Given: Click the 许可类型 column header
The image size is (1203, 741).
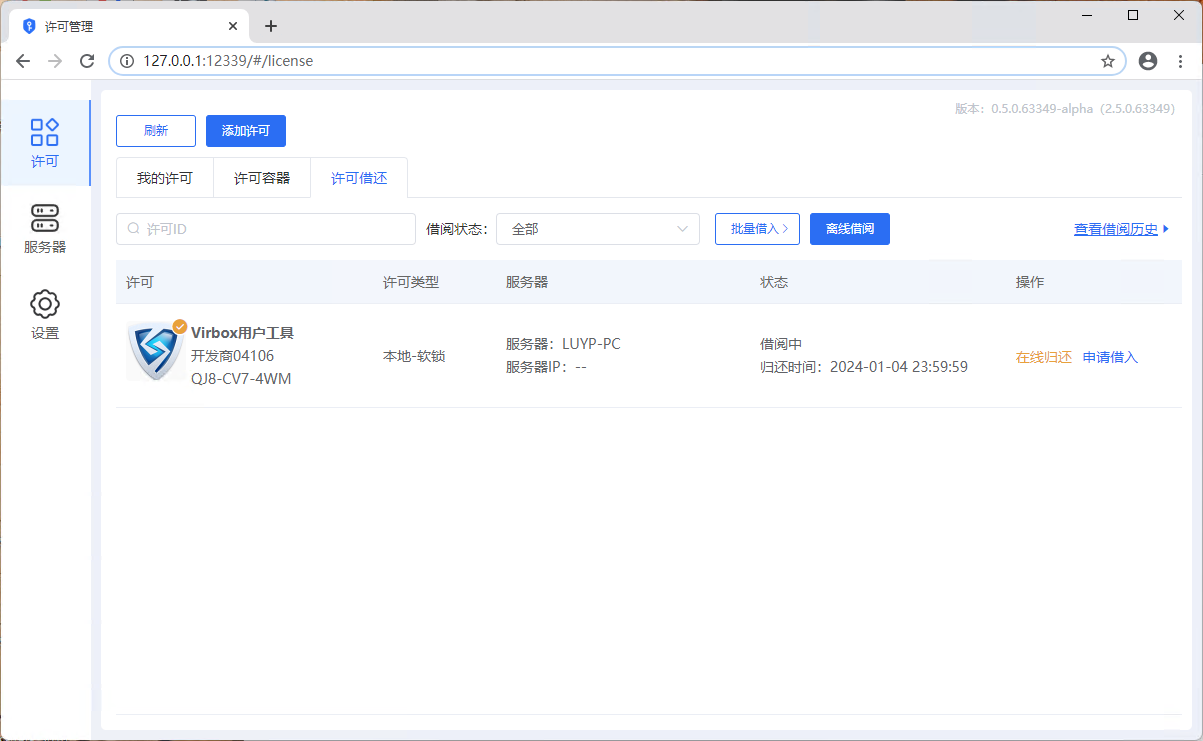Looking at the screenshot, I should tap(411, 282).
